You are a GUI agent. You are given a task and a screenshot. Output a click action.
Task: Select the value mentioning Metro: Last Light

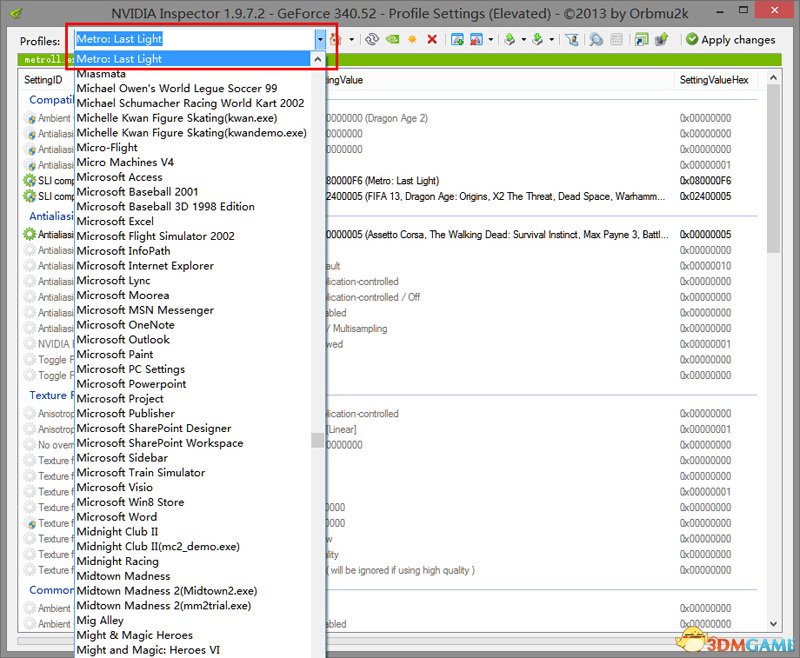[383, 181]
